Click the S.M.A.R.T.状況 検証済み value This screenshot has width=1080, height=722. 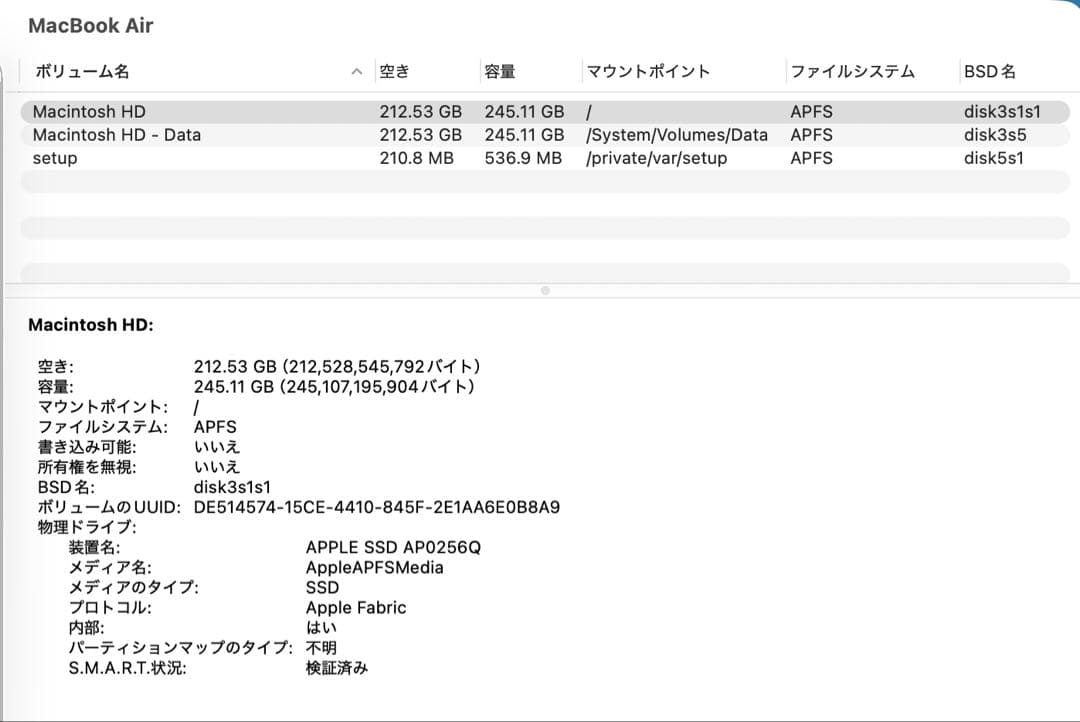point(338,667)
